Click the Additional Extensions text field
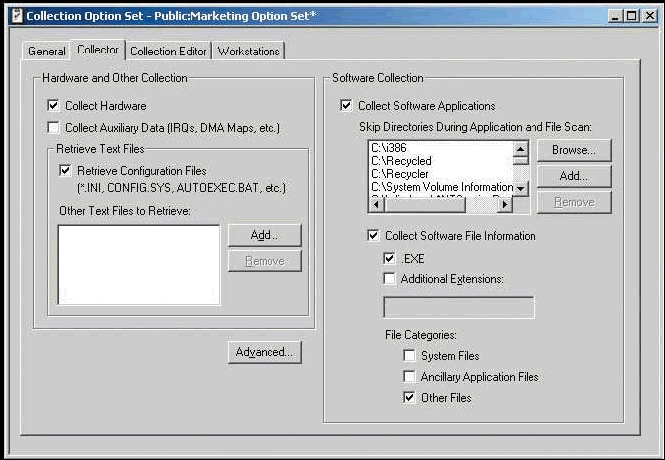The height and width of the screenshot is (460, 665). [x=459, y=307]
